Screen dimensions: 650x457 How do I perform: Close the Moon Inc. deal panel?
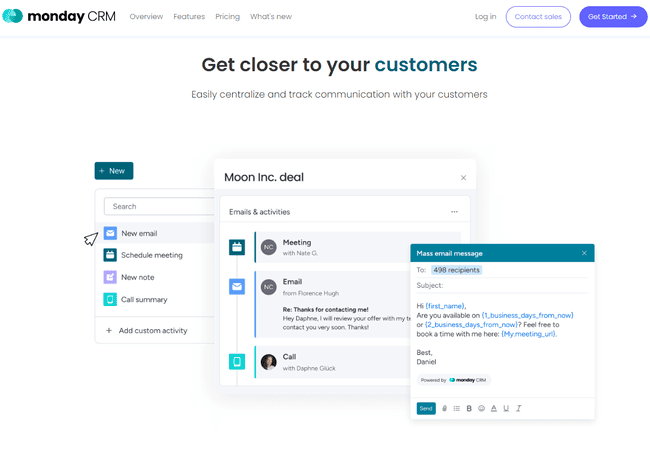463,177
